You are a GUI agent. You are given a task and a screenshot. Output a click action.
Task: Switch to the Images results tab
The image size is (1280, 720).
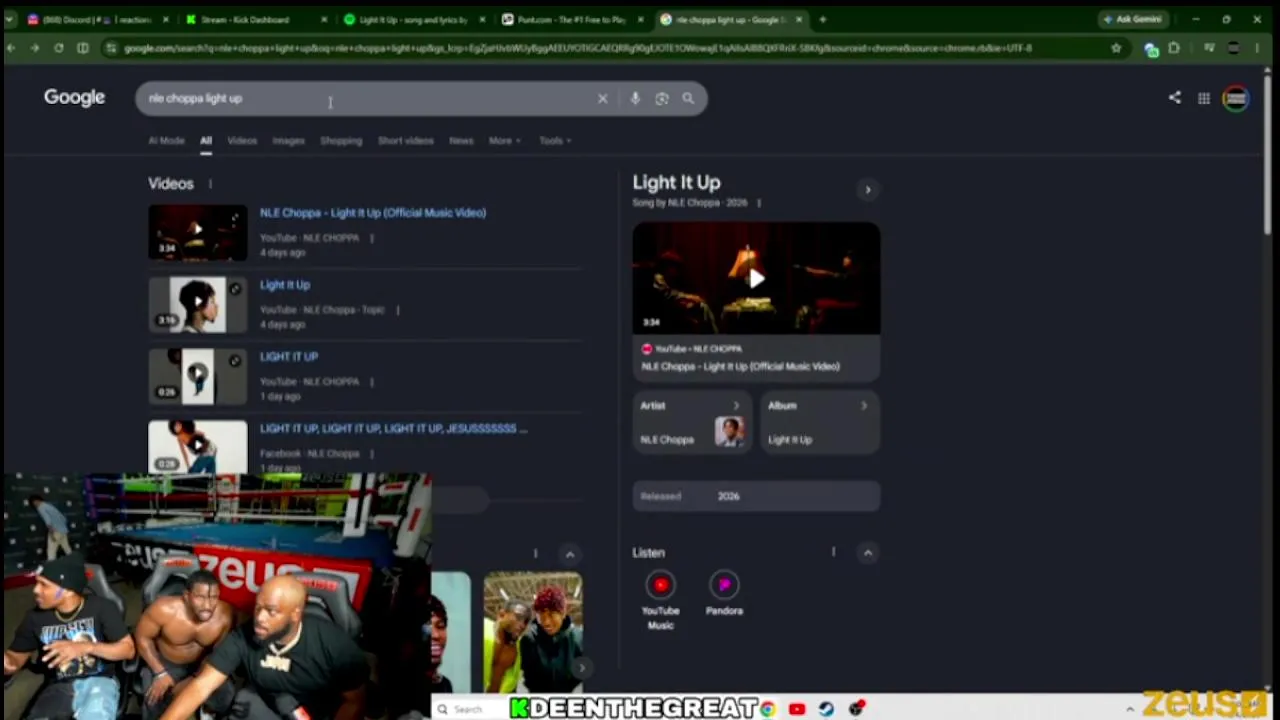pos(288,141)
